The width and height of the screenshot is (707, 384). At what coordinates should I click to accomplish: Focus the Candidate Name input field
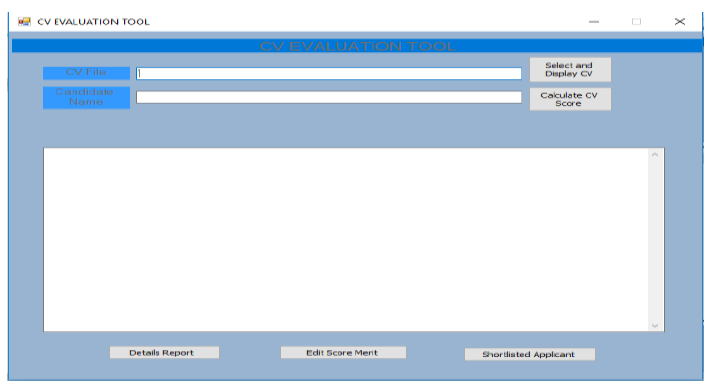(329, 97)
